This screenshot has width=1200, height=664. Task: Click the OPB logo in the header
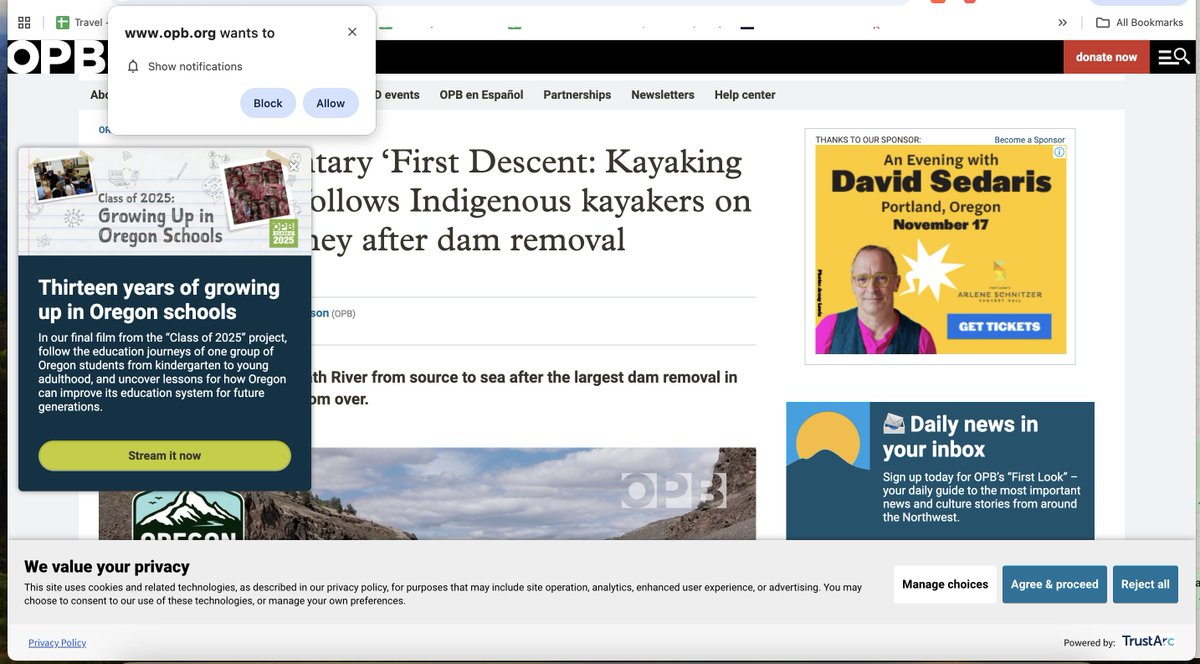point(57,57)
